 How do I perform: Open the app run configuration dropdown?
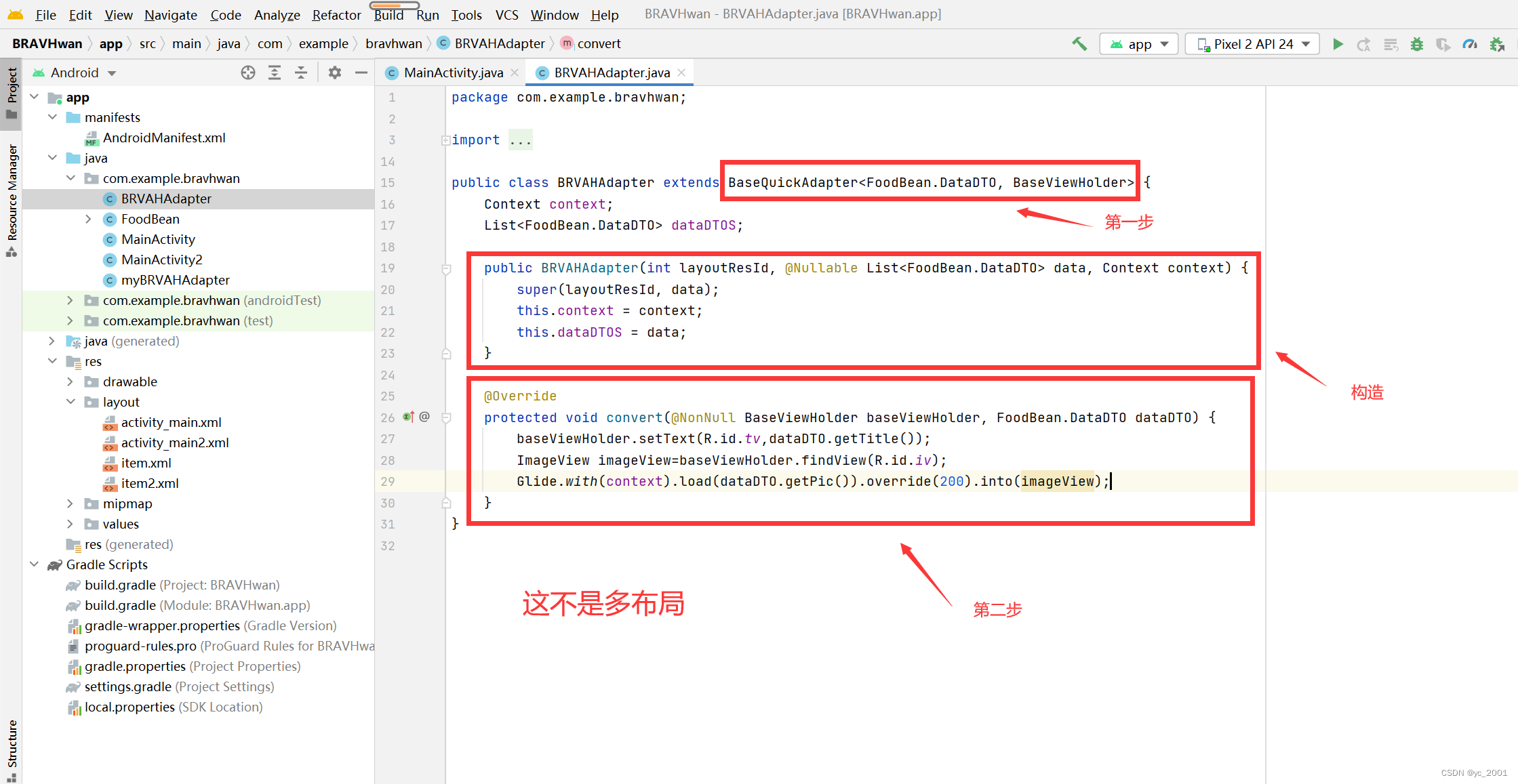[x=1139, y=45]
